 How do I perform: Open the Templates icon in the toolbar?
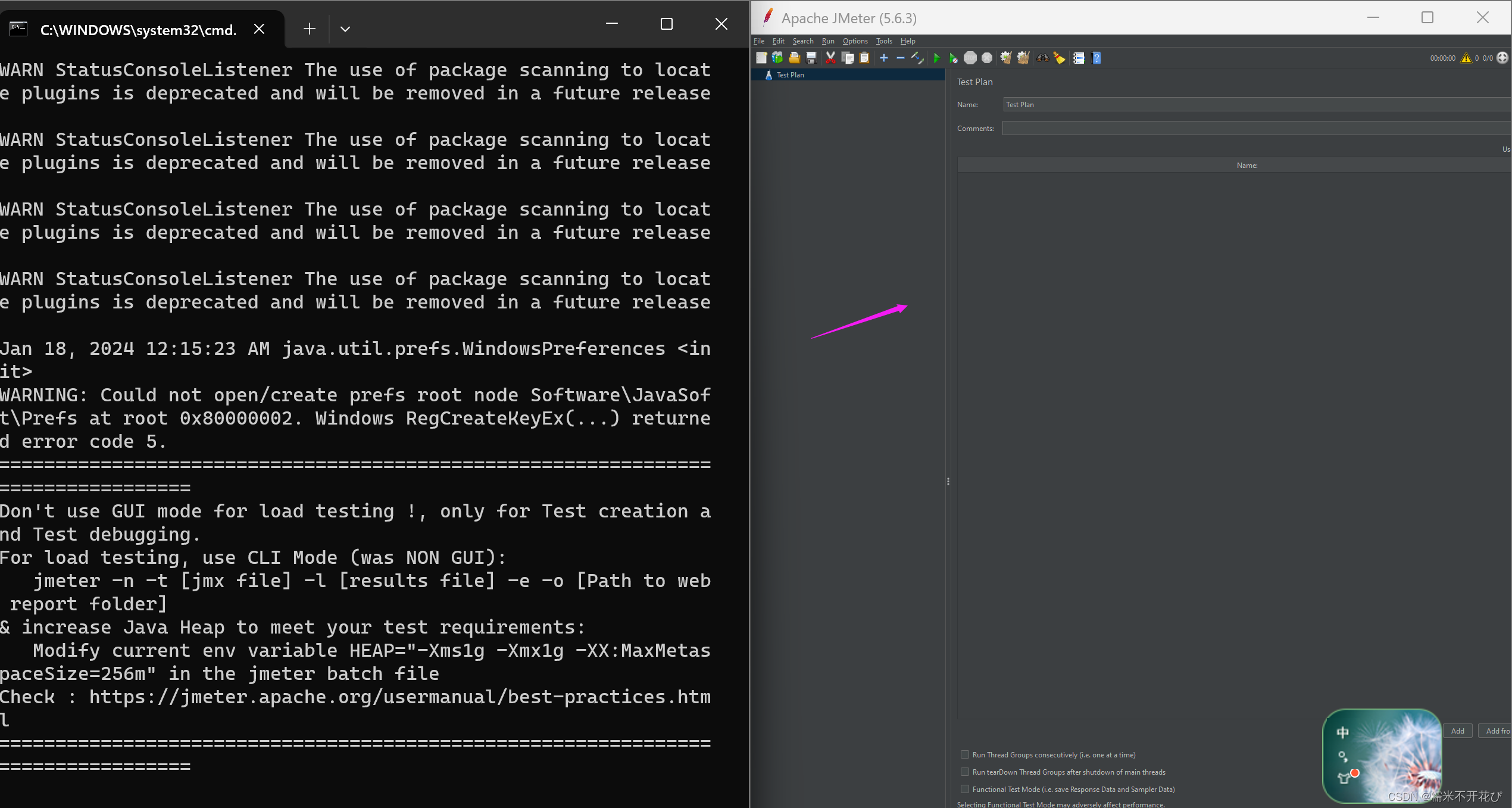[x=777, y=58]
